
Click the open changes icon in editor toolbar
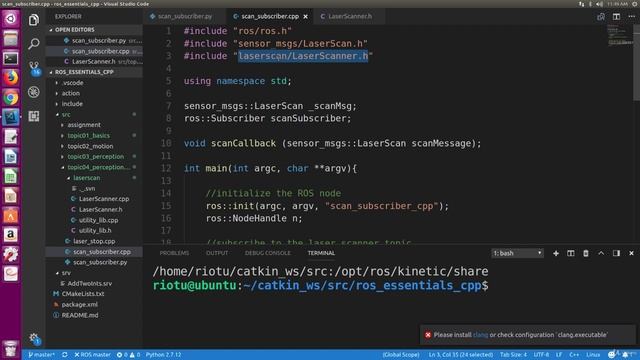click(601, 16)
